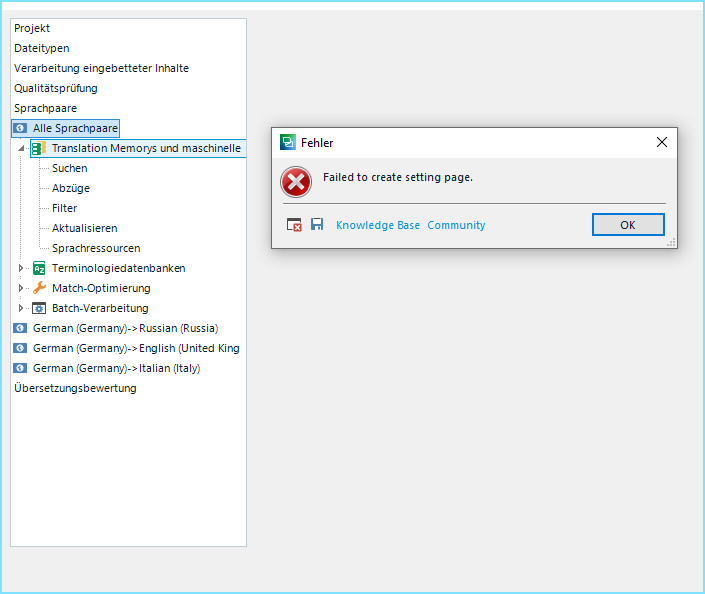This screenshot has height=594, width=705.
Task: Close the Fehler dialog with X
Action: [x=662, y=142]
